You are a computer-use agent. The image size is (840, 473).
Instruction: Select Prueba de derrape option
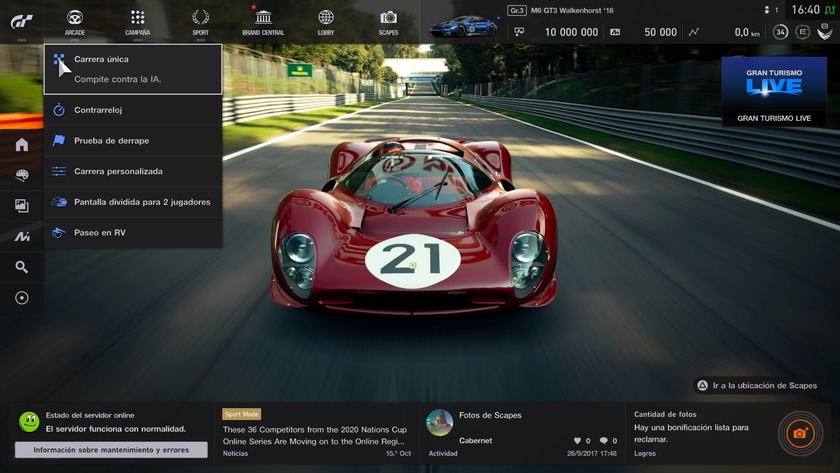[x=133, y=141]
